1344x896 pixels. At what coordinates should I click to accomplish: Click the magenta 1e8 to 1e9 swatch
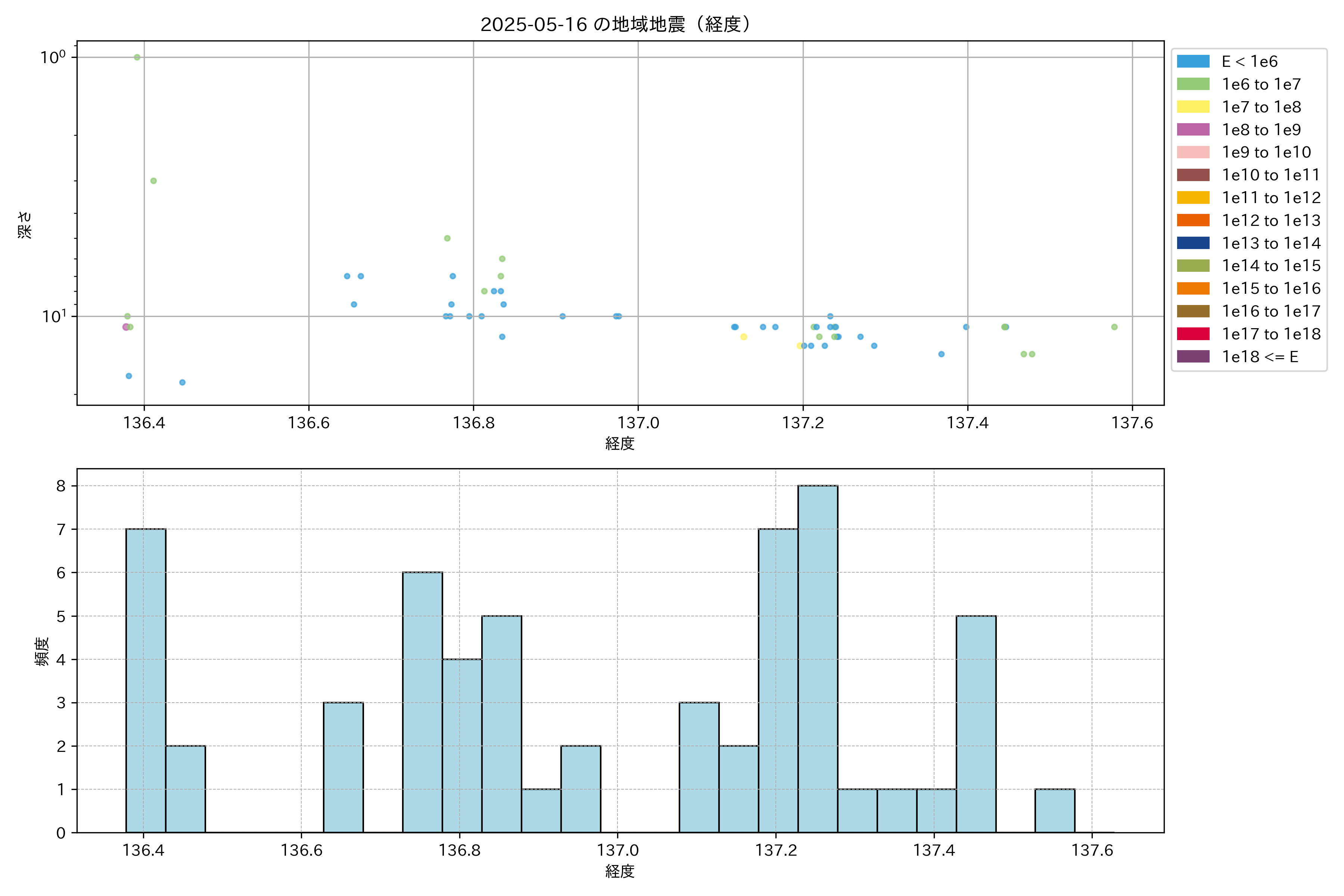point(1192,130)
